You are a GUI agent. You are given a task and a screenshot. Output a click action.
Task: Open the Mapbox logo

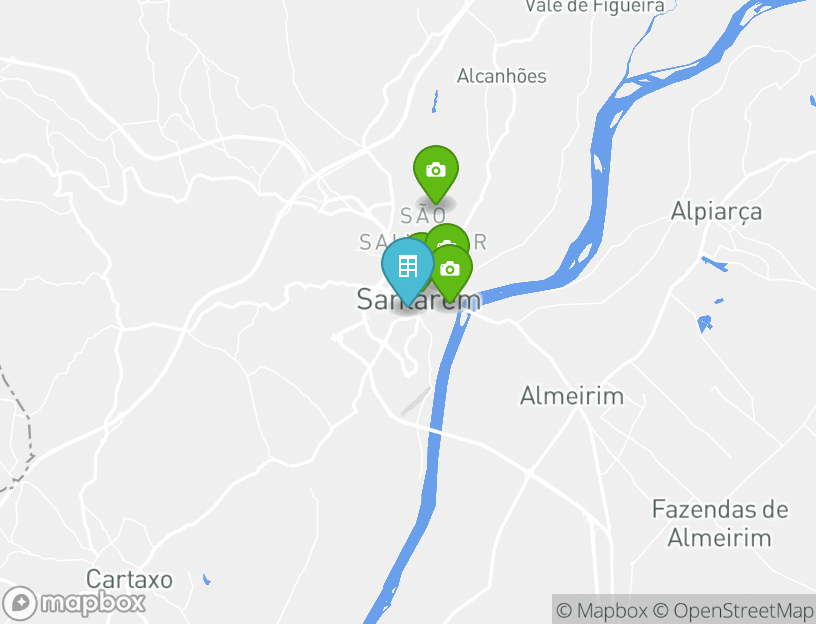(73, 603)
